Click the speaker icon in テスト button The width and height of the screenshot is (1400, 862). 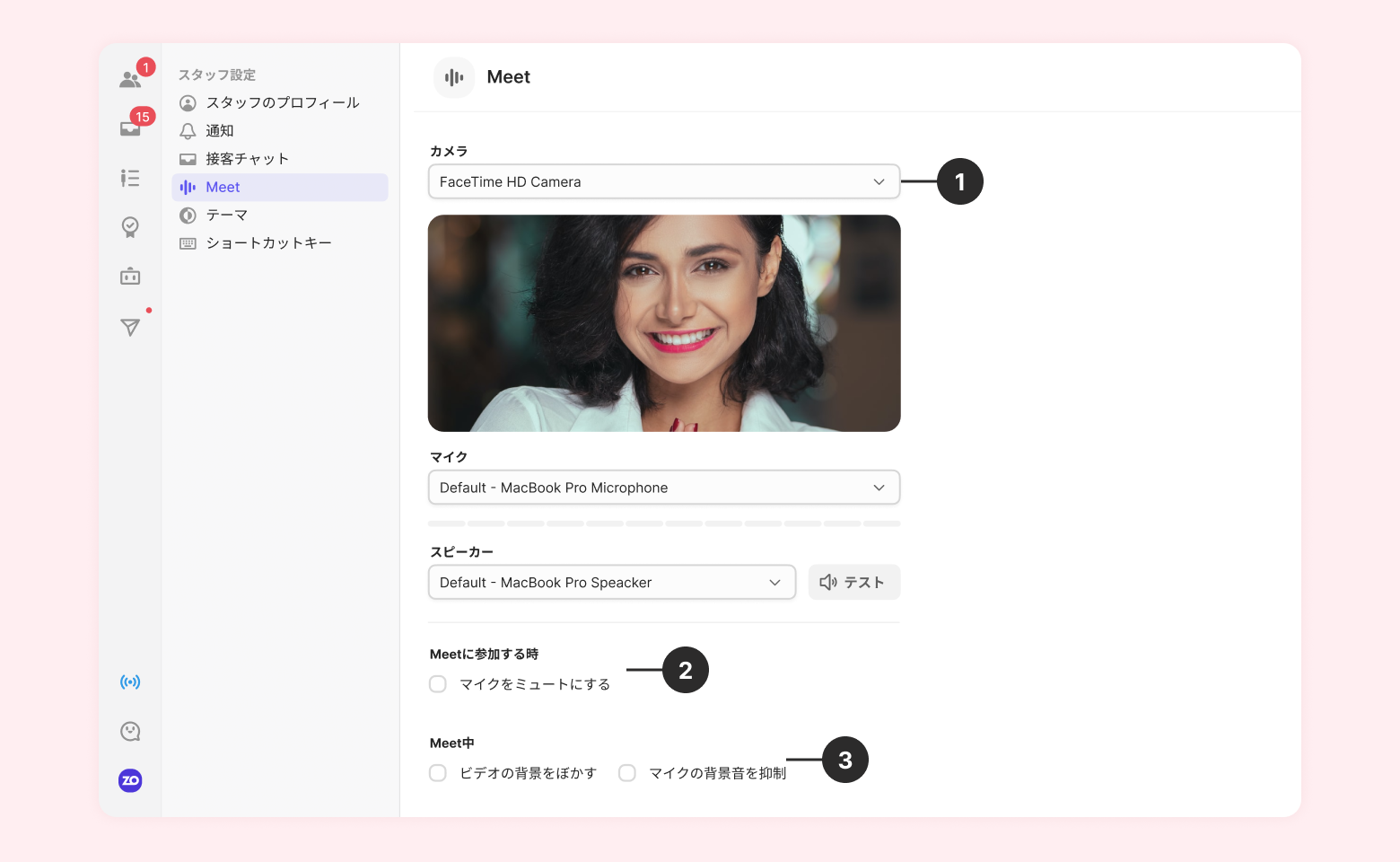click(x=828, y=583)
